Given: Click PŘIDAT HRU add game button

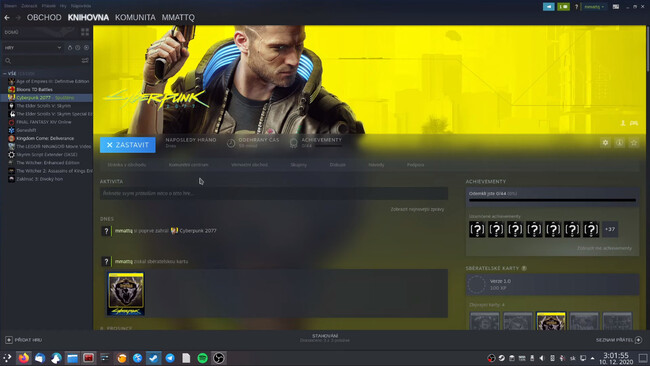Looking at the screenshot, I should point(24,340).
